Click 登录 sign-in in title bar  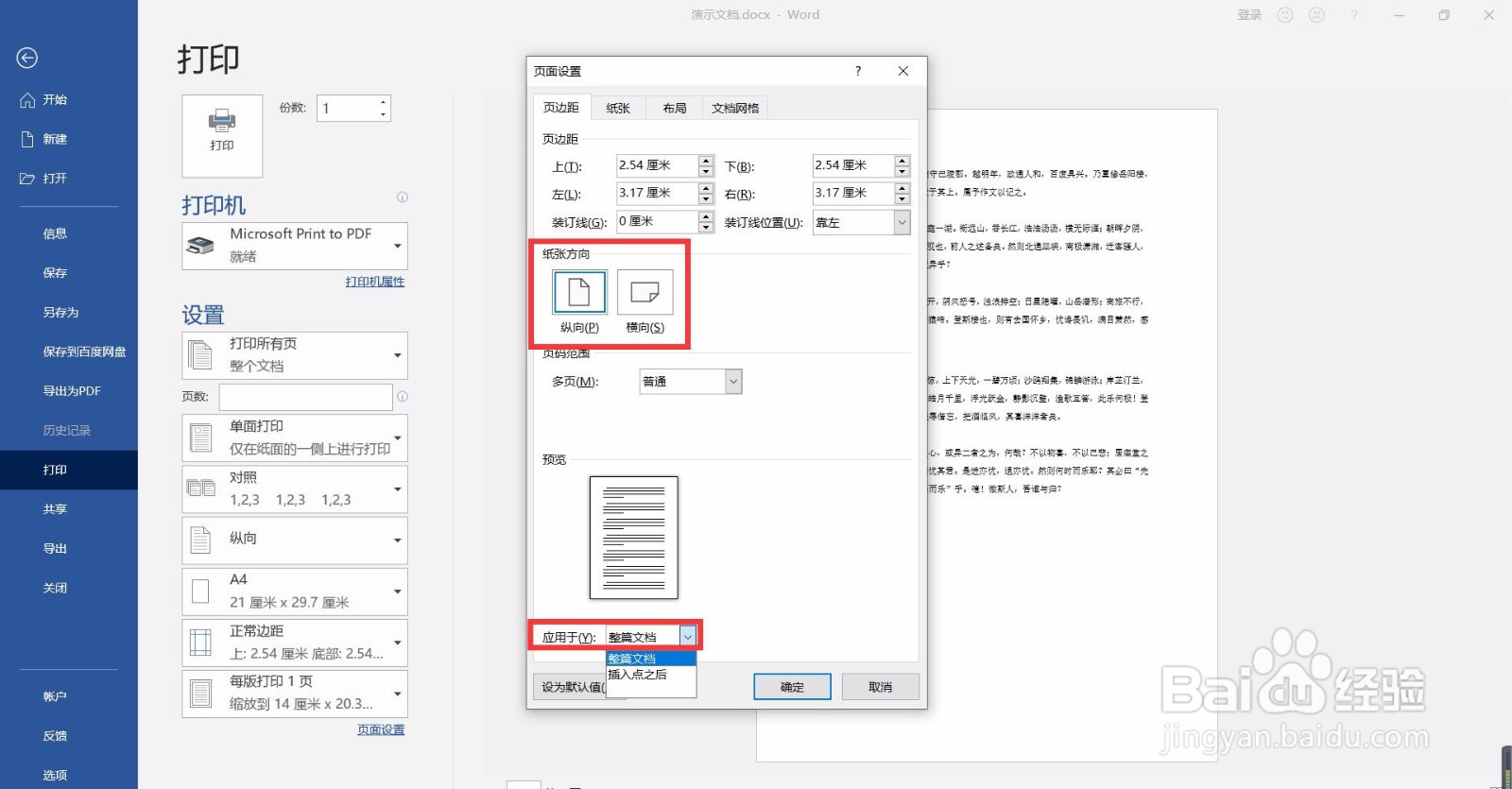point(1249,15)
